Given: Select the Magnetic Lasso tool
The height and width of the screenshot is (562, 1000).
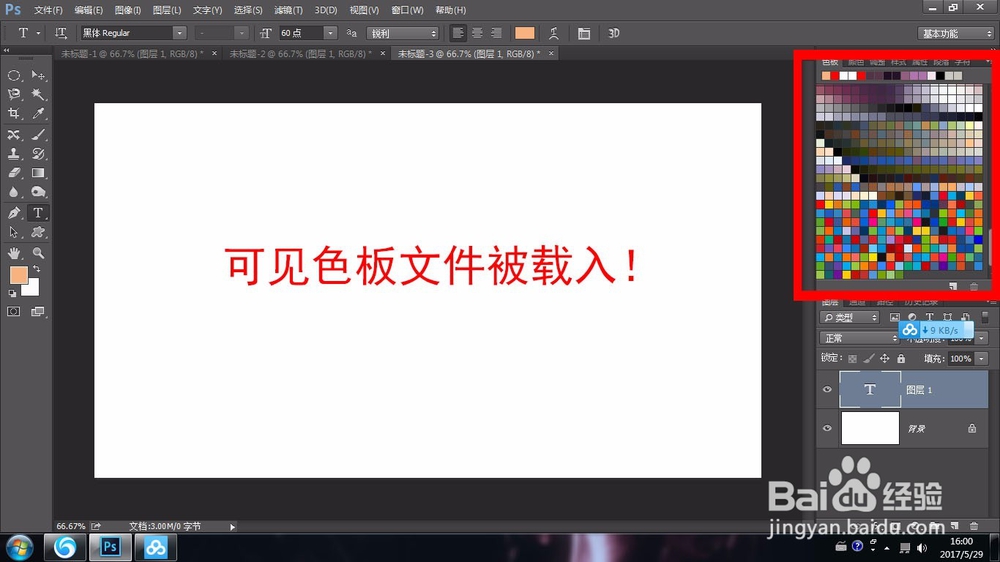Looking at the screenshot, I should (x=13, y=94).
